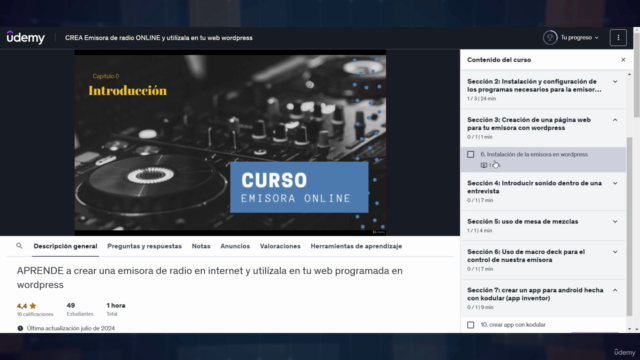
Task: Click the course title link in header
Action: (159, 38)
